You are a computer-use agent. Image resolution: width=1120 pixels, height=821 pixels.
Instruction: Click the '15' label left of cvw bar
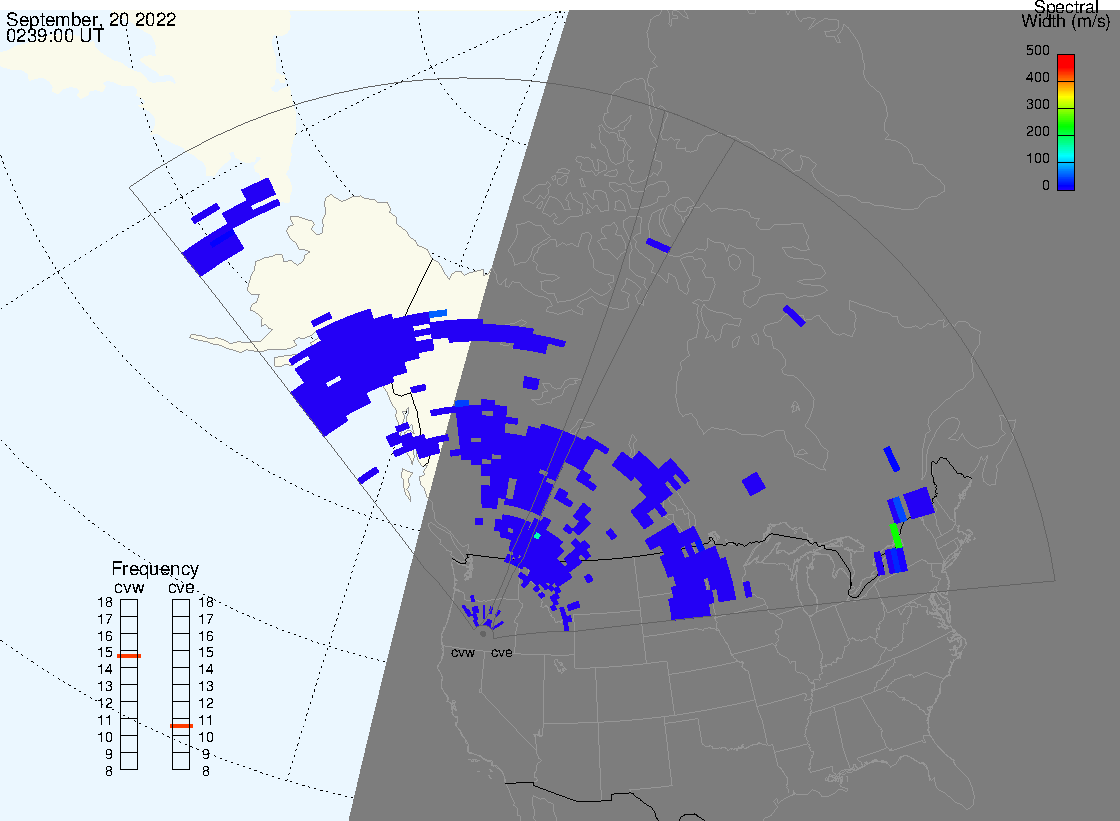(x=105, y=652)
